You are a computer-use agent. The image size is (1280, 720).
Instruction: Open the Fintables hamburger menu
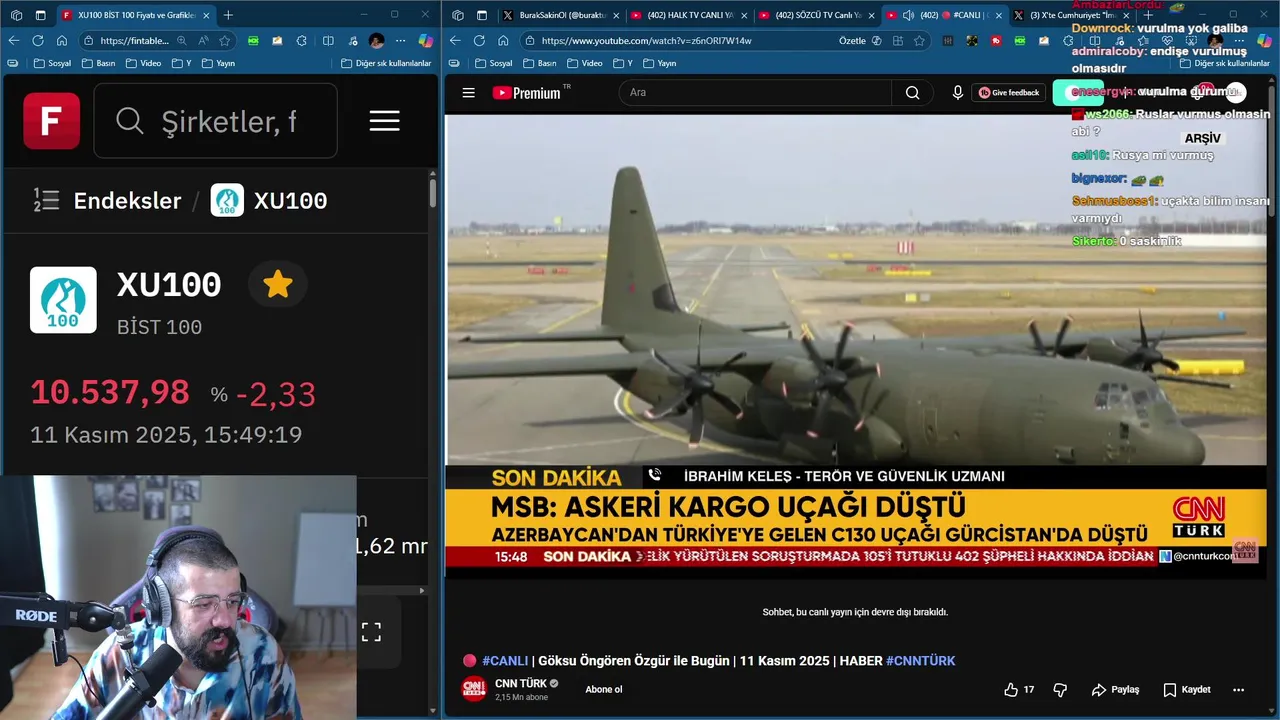click(x=384, y=121)
